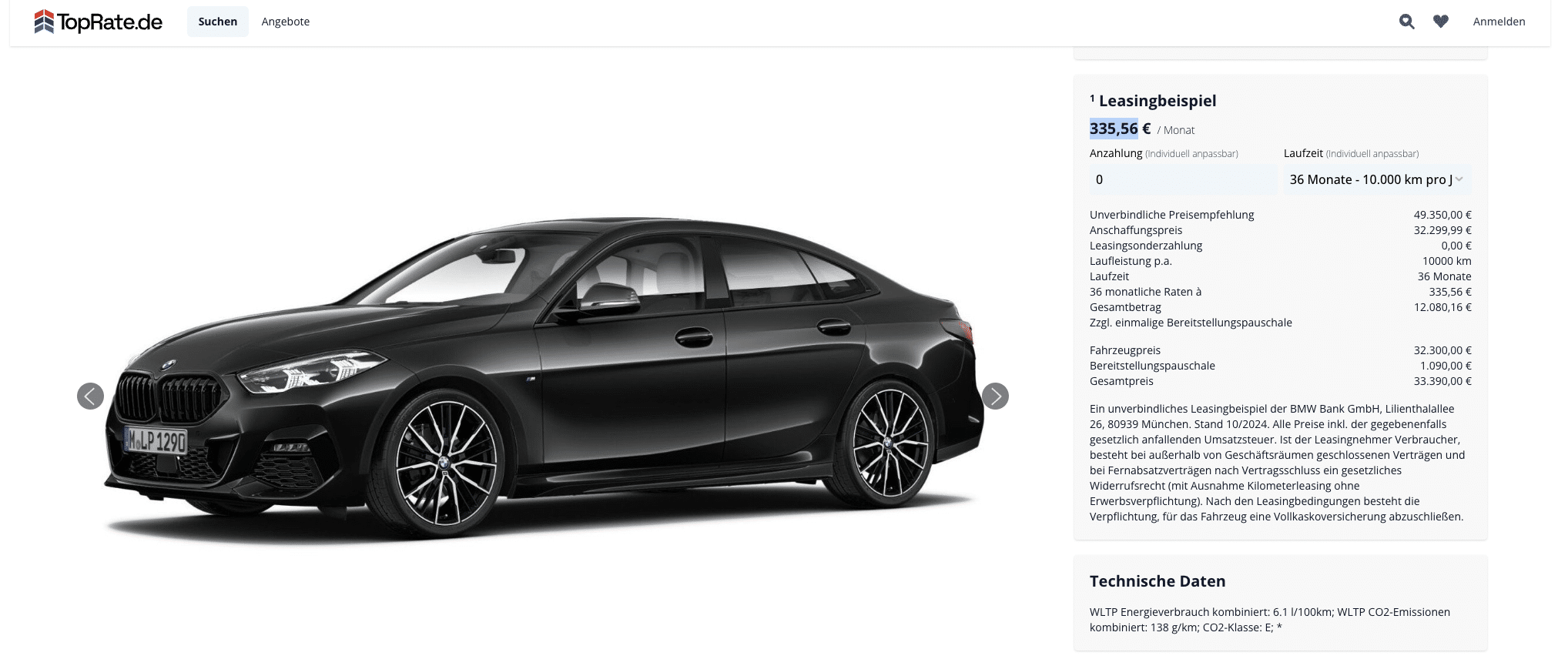The image size is (1568, 659).
Task: Open the Angebote menu item
Action: [285, 22]
